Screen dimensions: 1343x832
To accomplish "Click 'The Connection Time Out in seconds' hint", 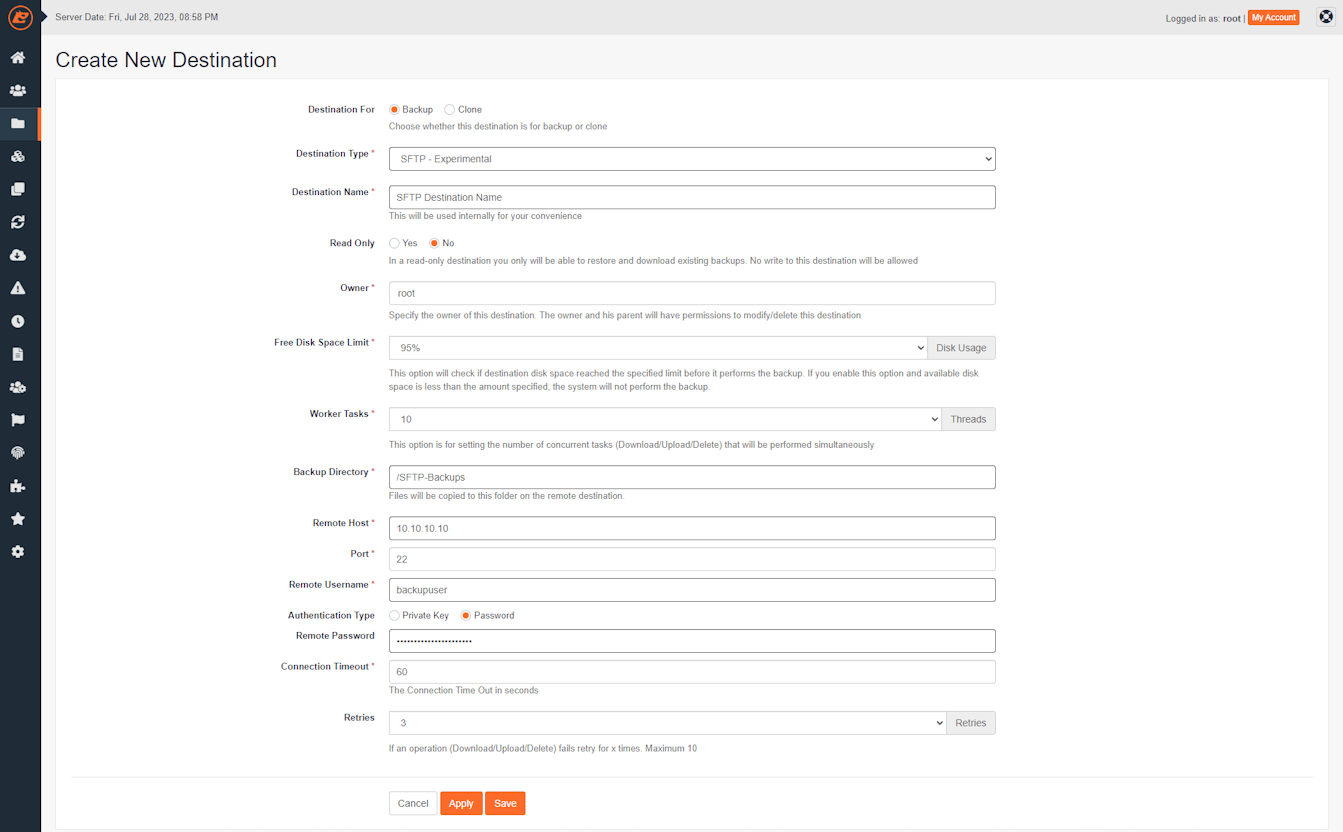I will 463,690.
